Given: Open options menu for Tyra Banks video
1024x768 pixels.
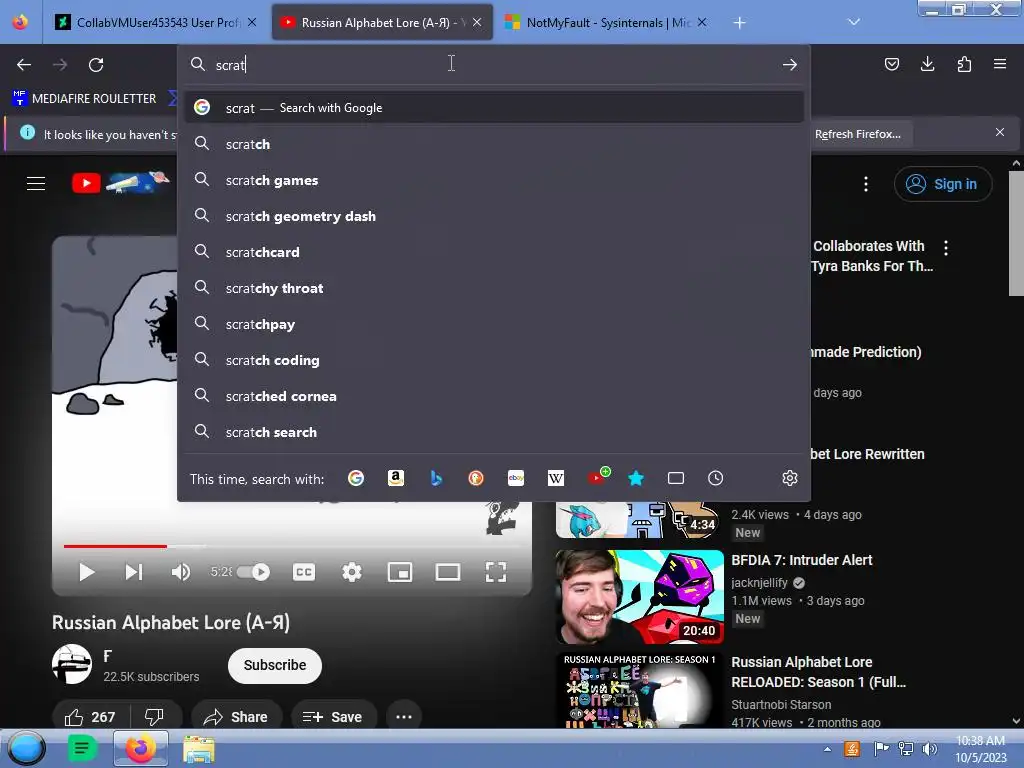Looking at the screenshot, I should 946,248.
